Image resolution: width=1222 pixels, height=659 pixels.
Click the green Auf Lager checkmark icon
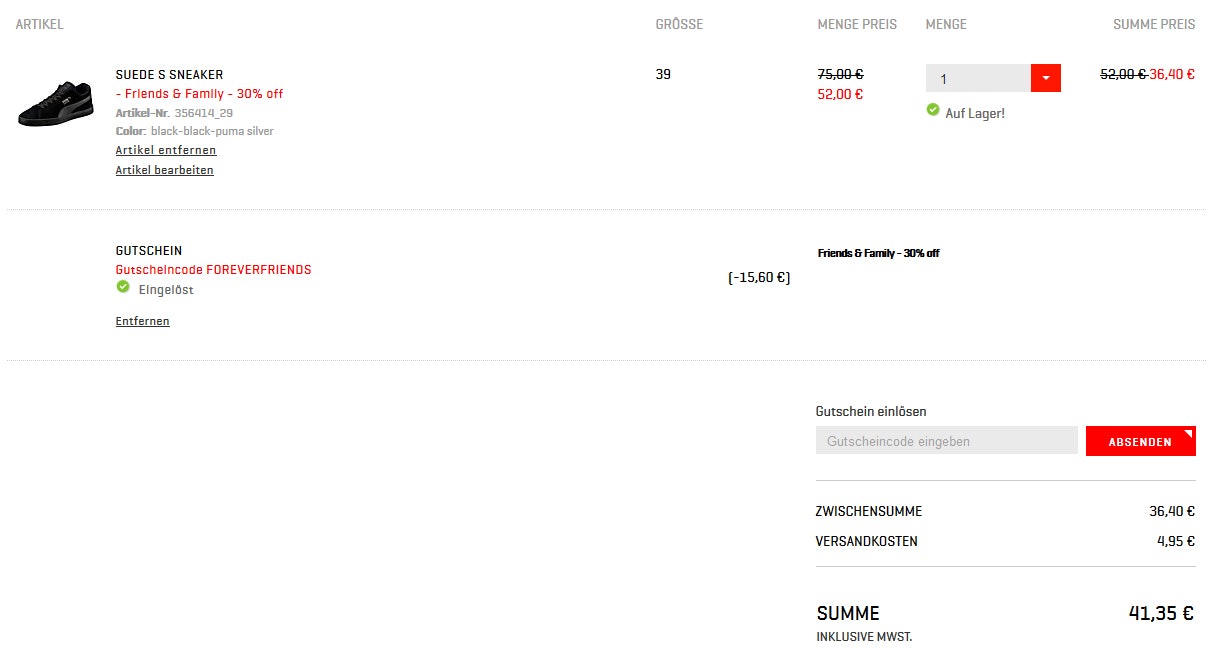click(x=933, y=110)
